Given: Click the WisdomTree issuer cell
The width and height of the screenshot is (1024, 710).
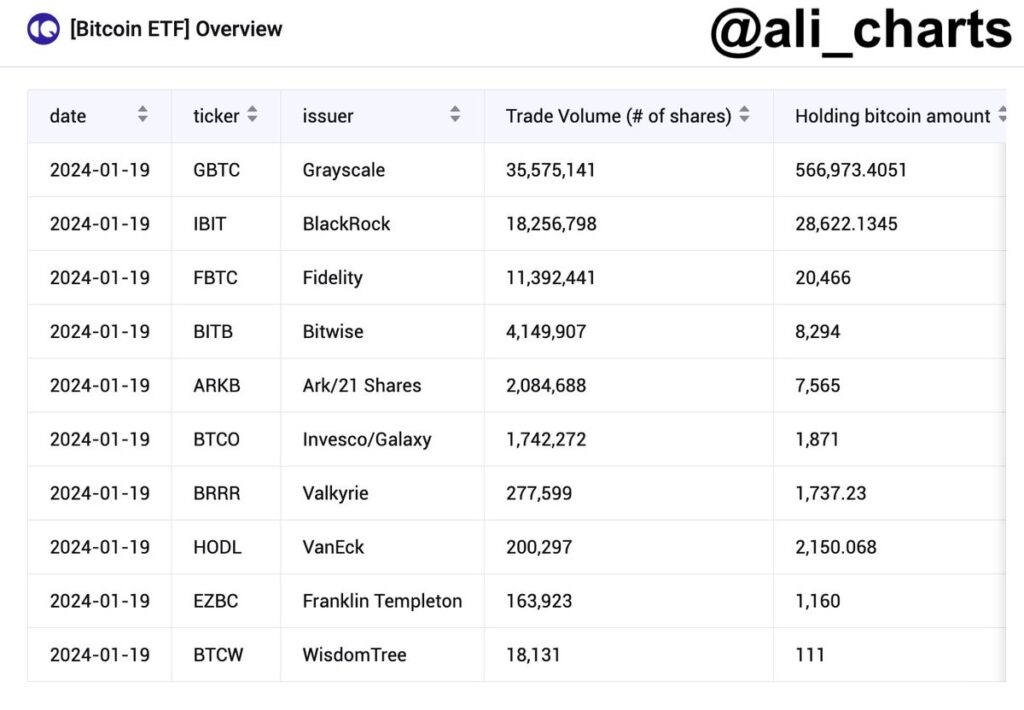Looking at the screenshot, I should [355, 656].
